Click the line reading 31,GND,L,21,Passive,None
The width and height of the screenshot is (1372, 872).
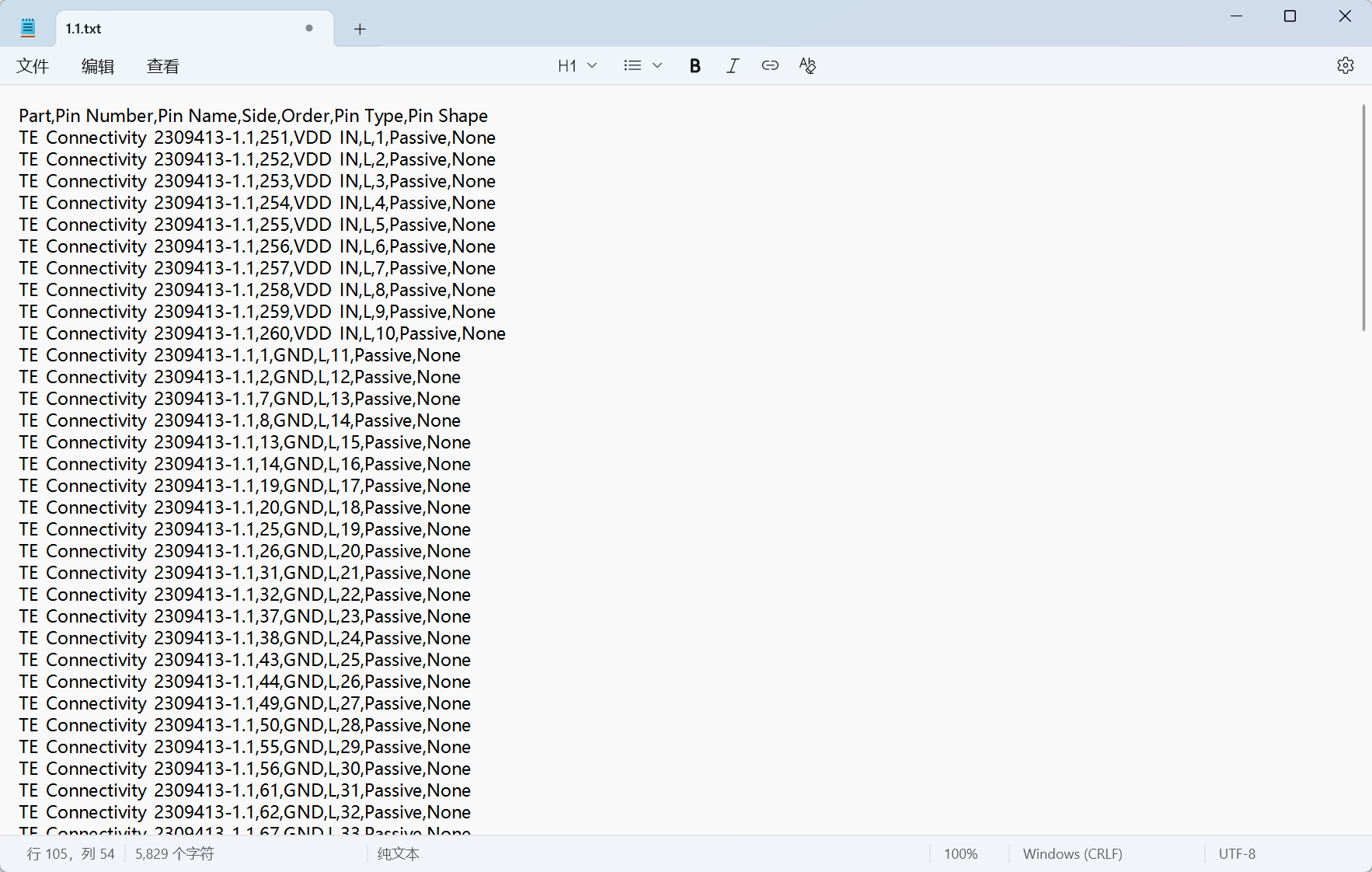(x=245, y=573)
